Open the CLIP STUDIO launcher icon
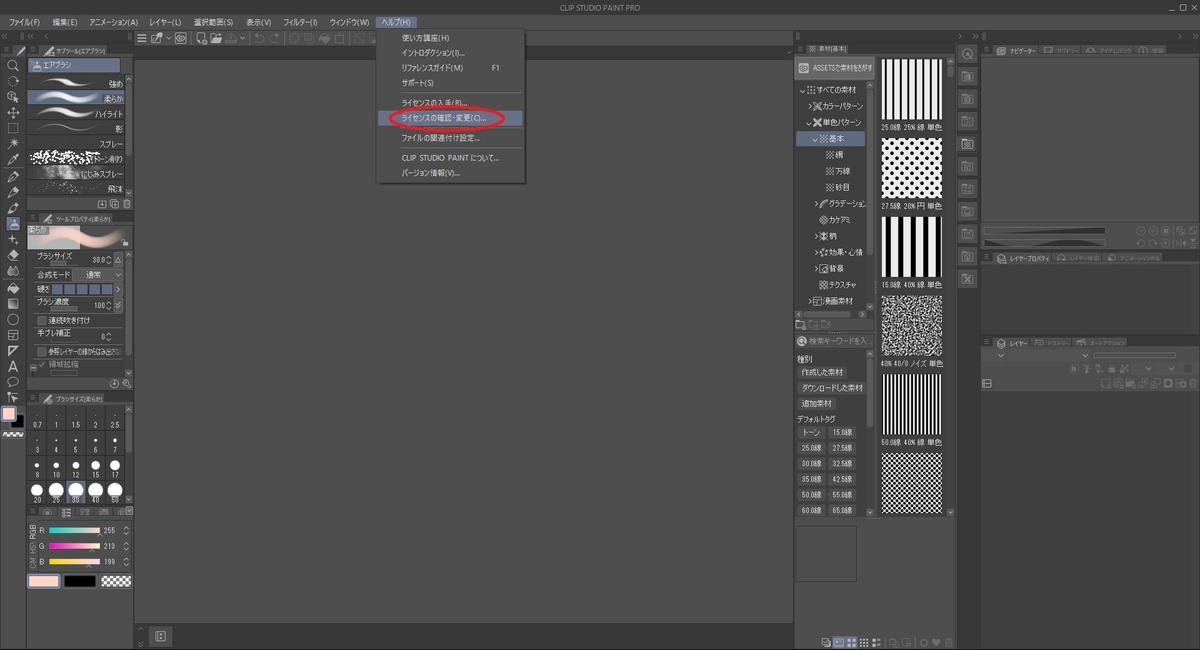Viewport: 1200px width, 650px height. click(182, 38)
